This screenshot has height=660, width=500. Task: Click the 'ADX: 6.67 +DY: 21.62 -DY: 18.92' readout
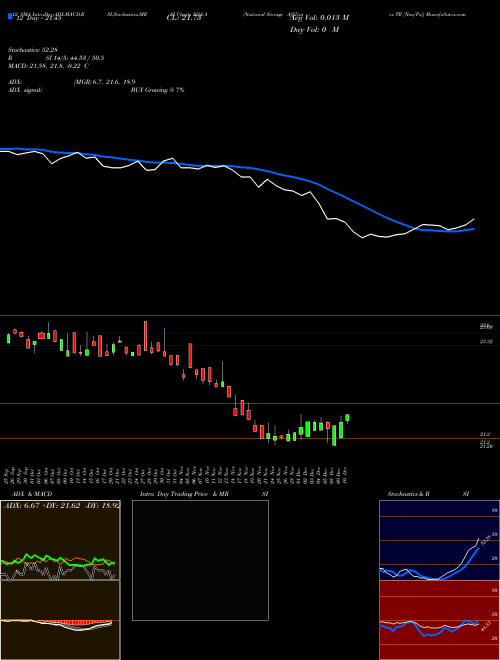pyautogui.click(x=62, y=505)
